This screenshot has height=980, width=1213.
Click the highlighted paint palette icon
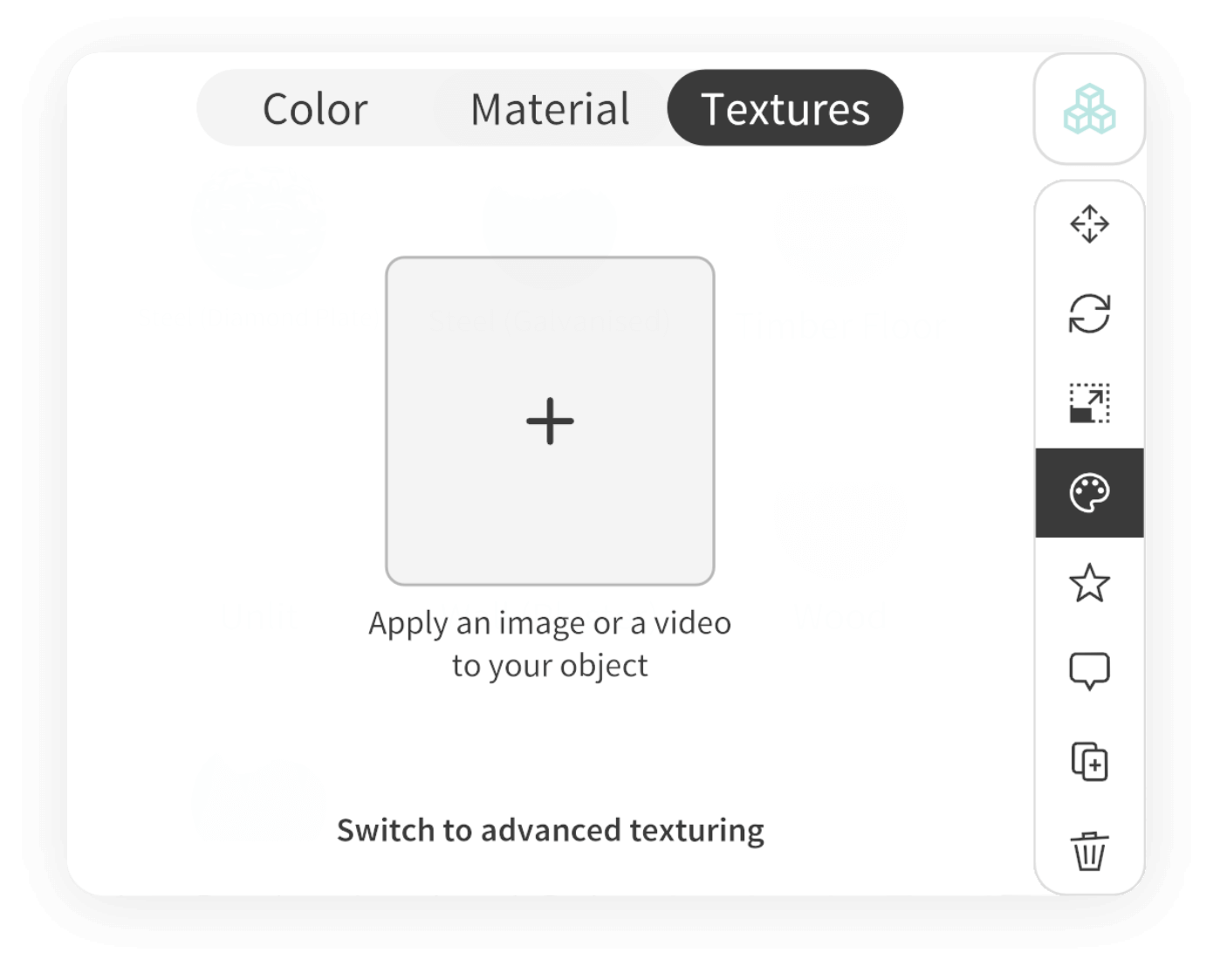click(x=1089, y=493)
